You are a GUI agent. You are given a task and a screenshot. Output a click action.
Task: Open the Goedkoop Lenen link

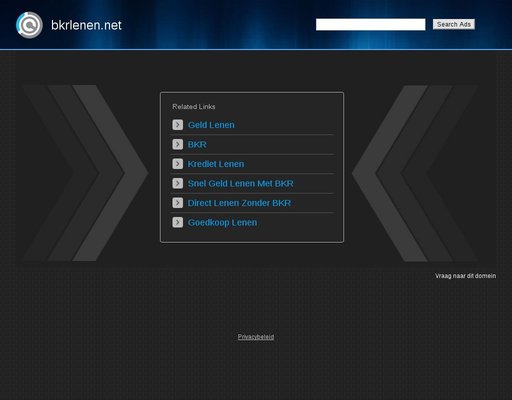(222, 223)
